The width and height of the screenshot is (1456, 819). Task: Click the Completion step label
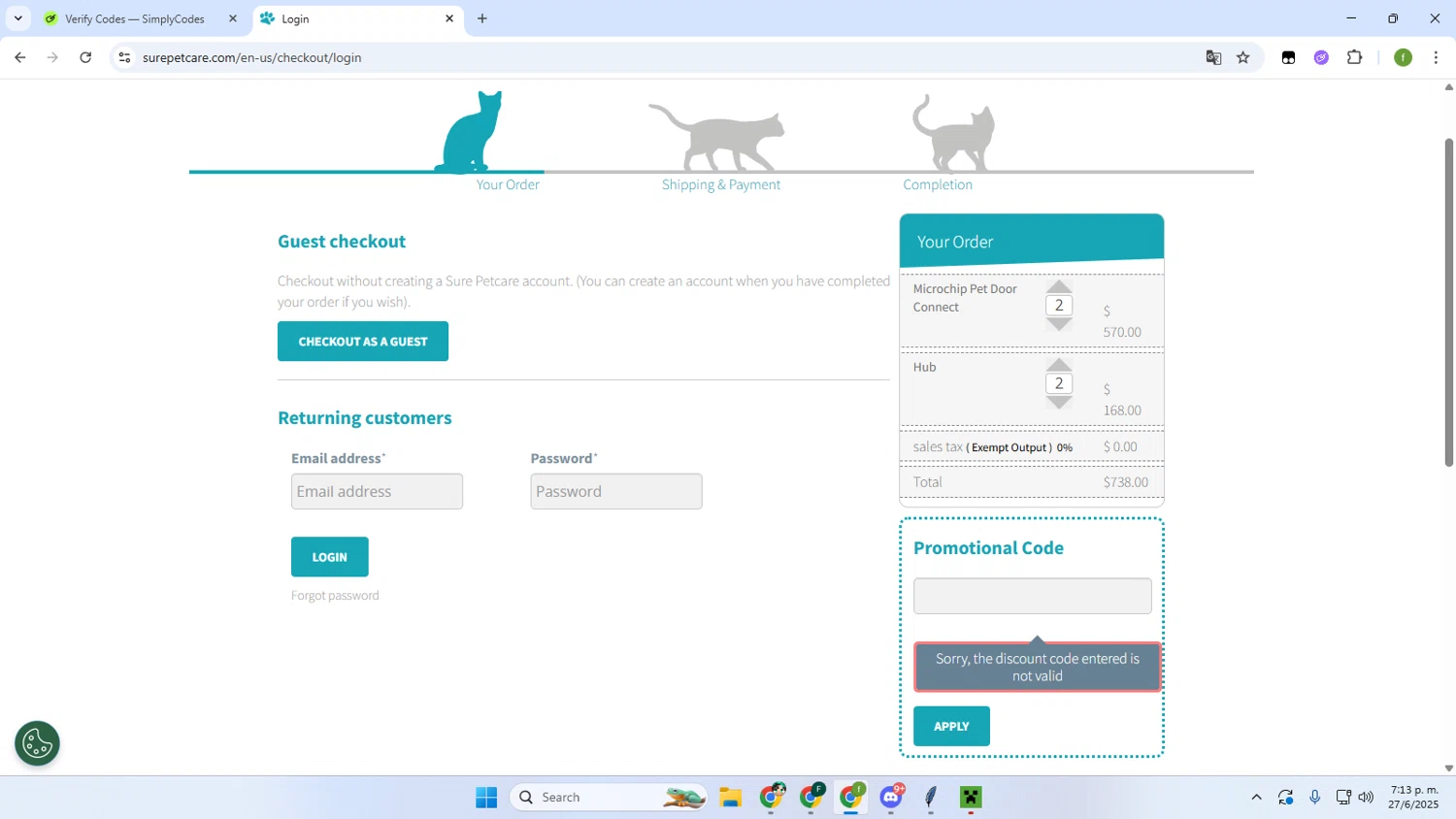coord(938,184)
